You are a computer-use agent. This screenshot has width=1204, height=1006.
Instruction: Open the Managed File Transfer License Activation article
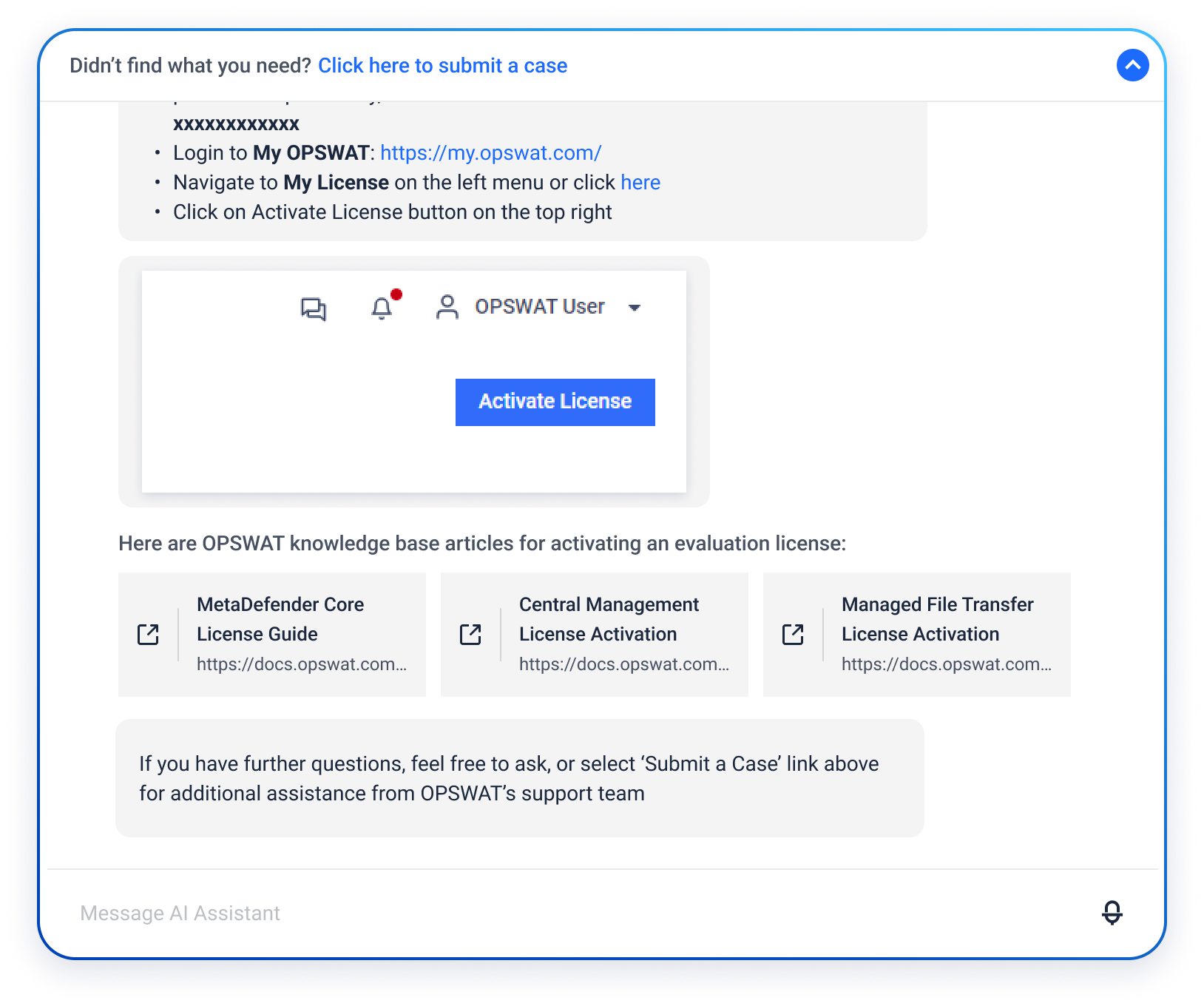[936, 619]
